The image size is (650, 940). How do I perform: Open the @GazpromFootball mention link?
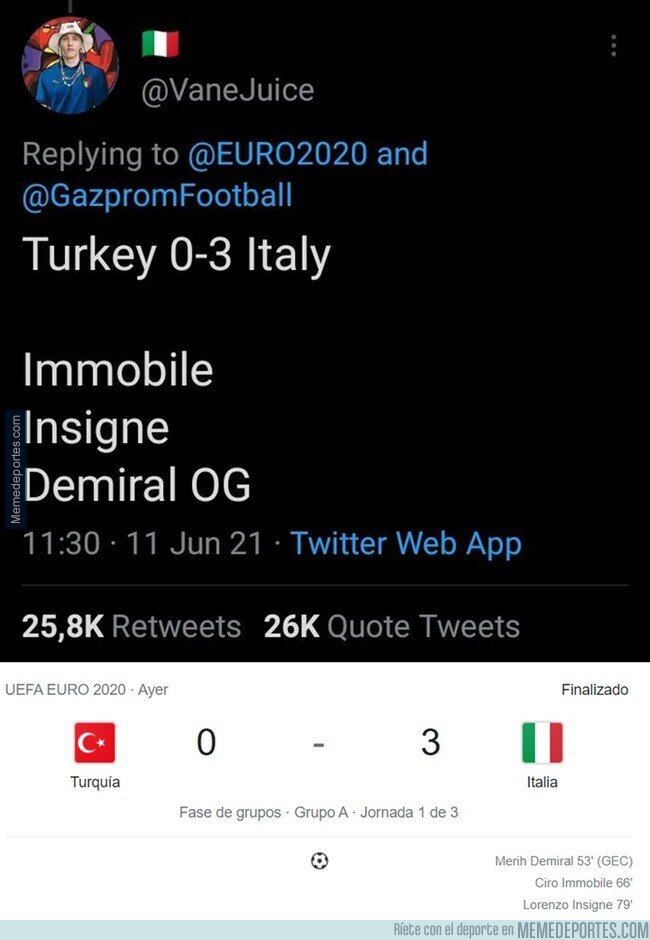(157, 194)
